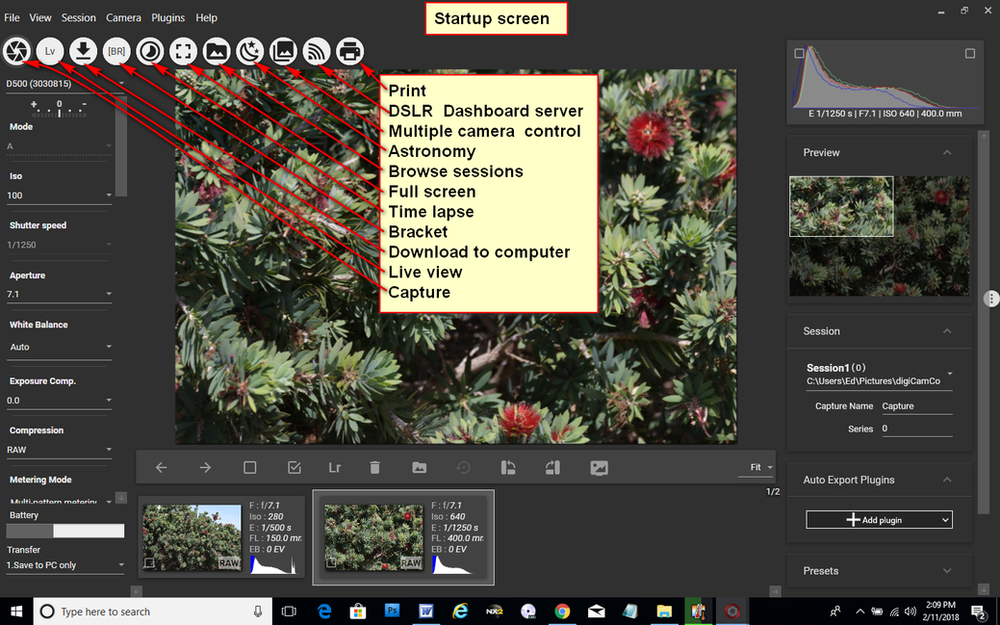Screen dimensions: 1000x625
Task: Select the Capture tool icon
Action: click(16, 51)
